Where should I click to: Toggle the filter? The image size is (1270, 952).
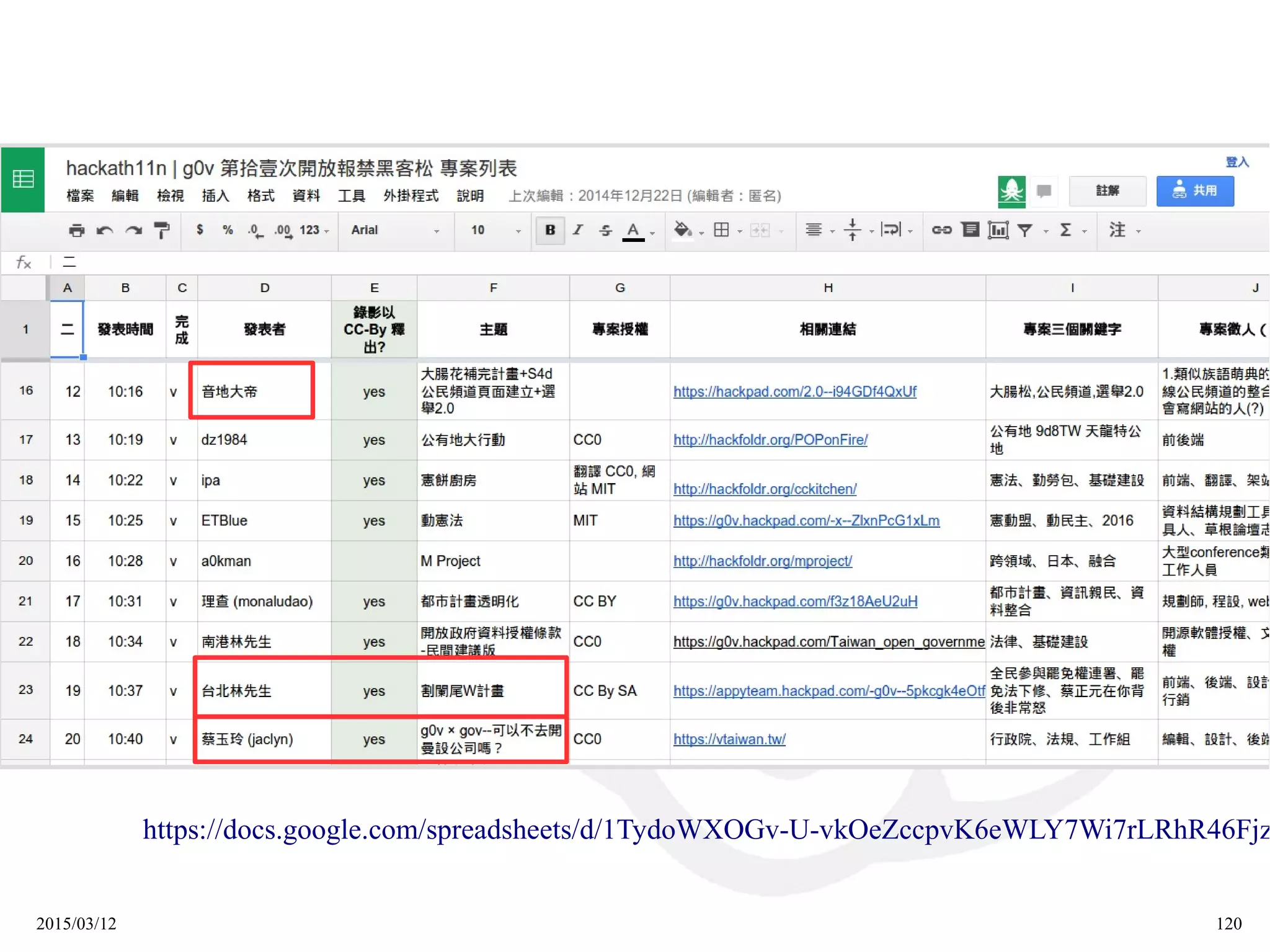pos(1025,231)
